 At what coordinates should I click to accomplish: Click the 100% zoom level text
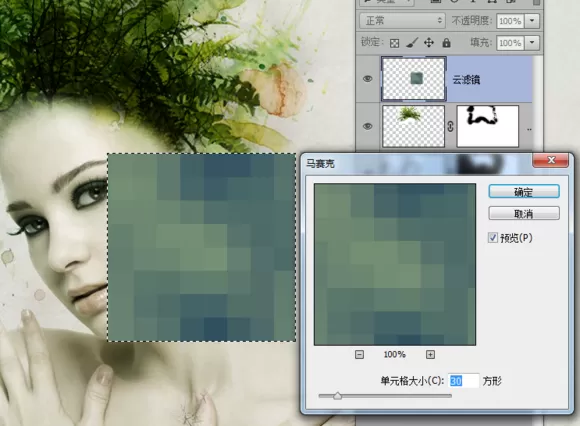click(x=395, y=355)
